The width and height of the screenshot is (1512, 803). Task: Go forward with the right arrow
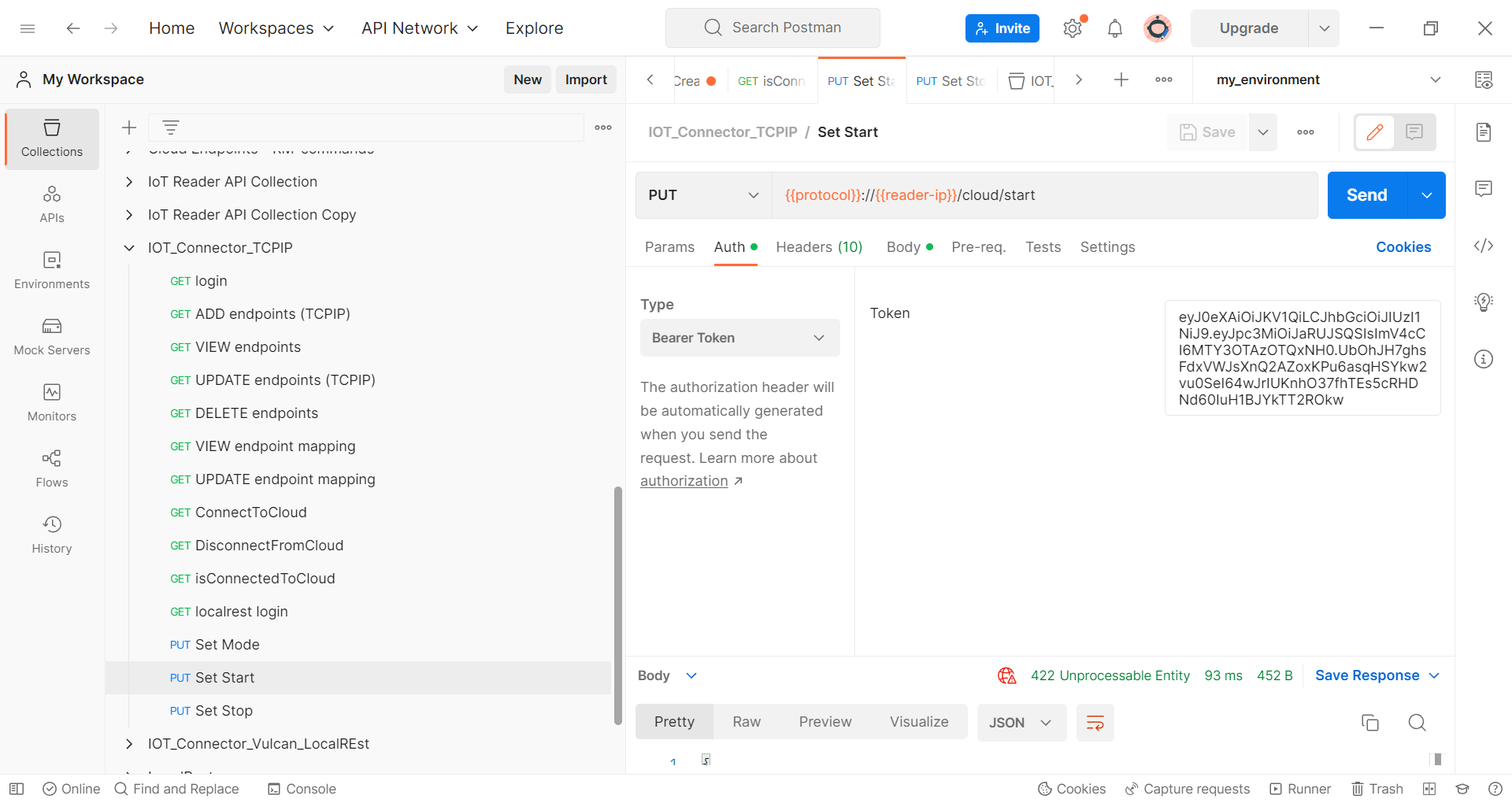111,28
